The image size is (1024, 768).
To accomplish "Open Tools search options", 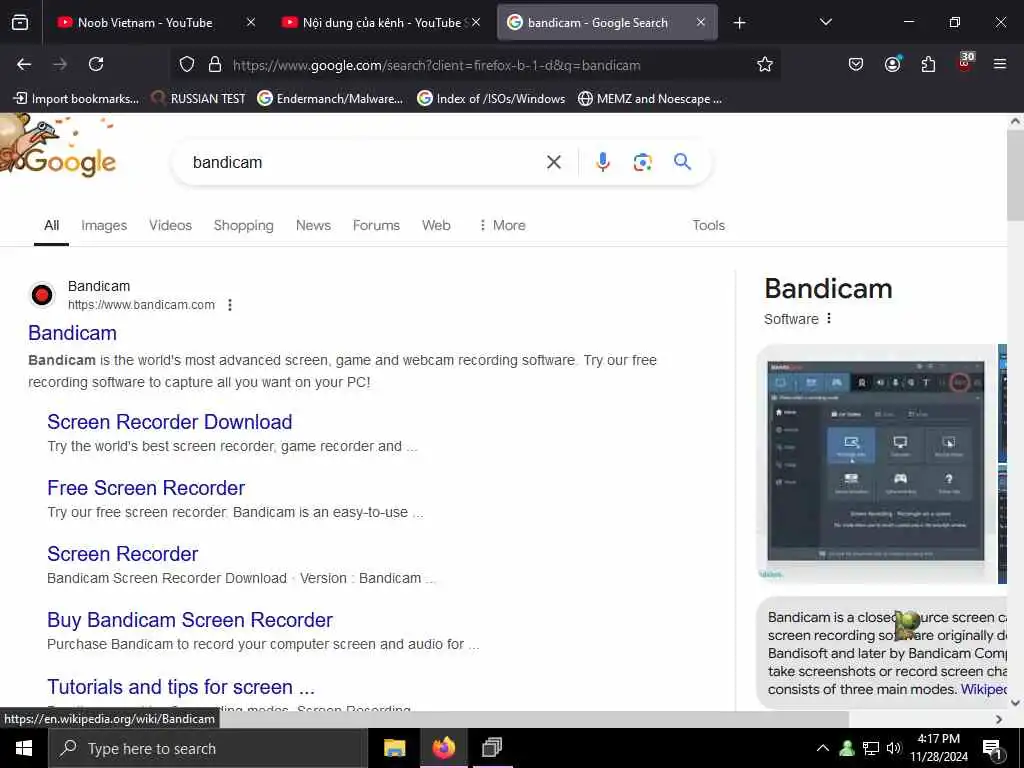I will [x=709, y=225].
